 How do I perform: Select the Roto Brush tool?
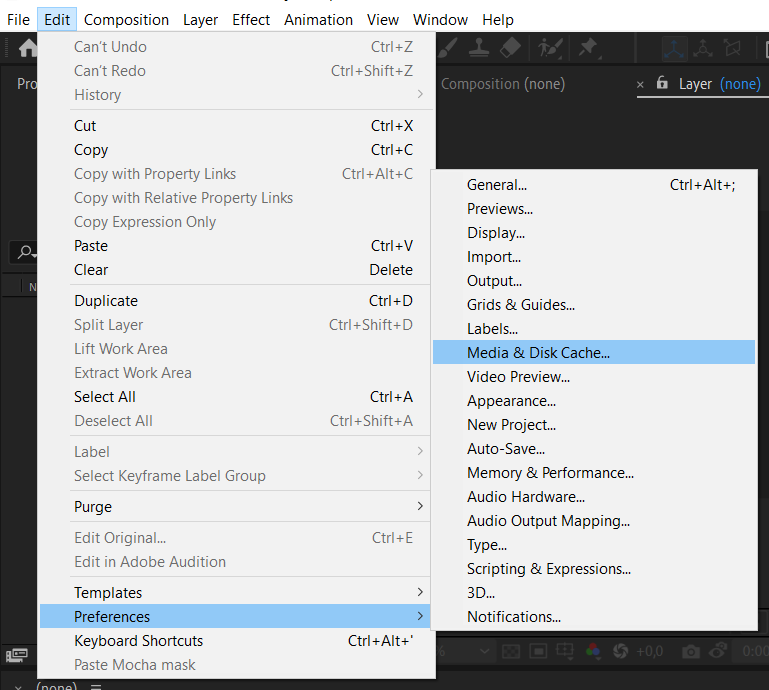tap(550, 48)
